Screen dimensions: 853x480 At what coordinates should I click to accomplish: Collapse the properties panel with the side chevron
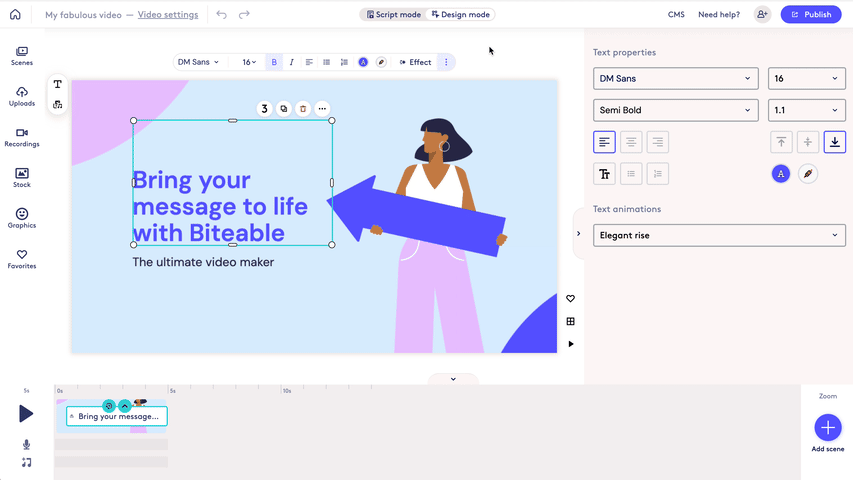pyautogui.click(x=578, y=233)
